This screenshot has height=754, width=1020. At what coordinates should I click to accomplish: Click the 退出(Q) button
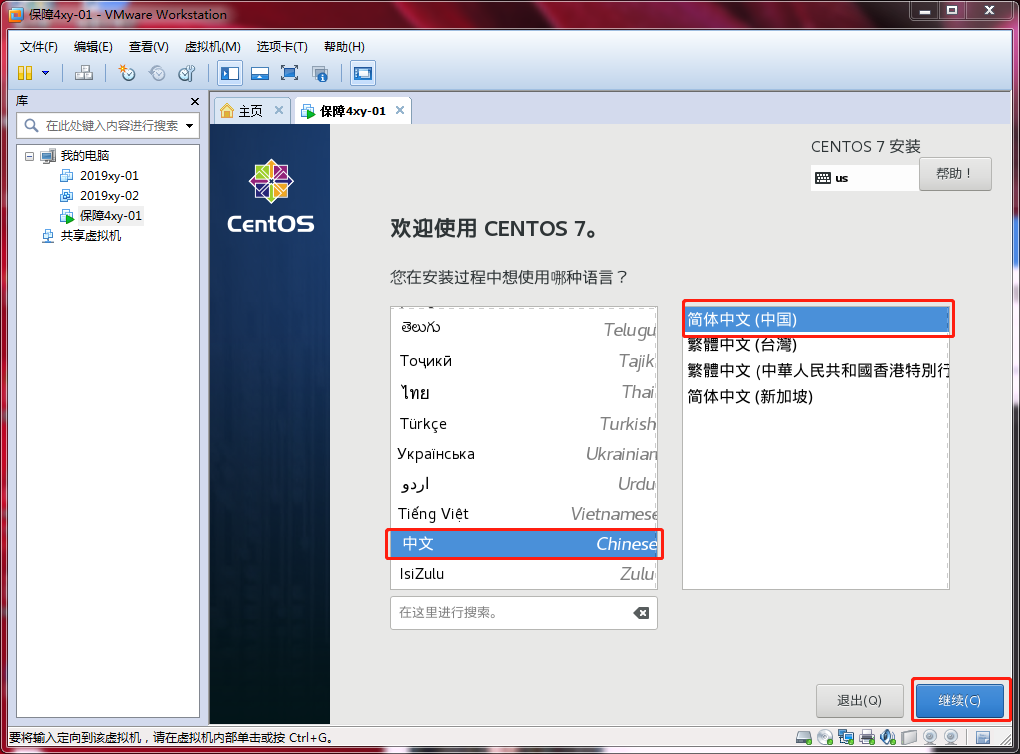[x=859, y=701]
